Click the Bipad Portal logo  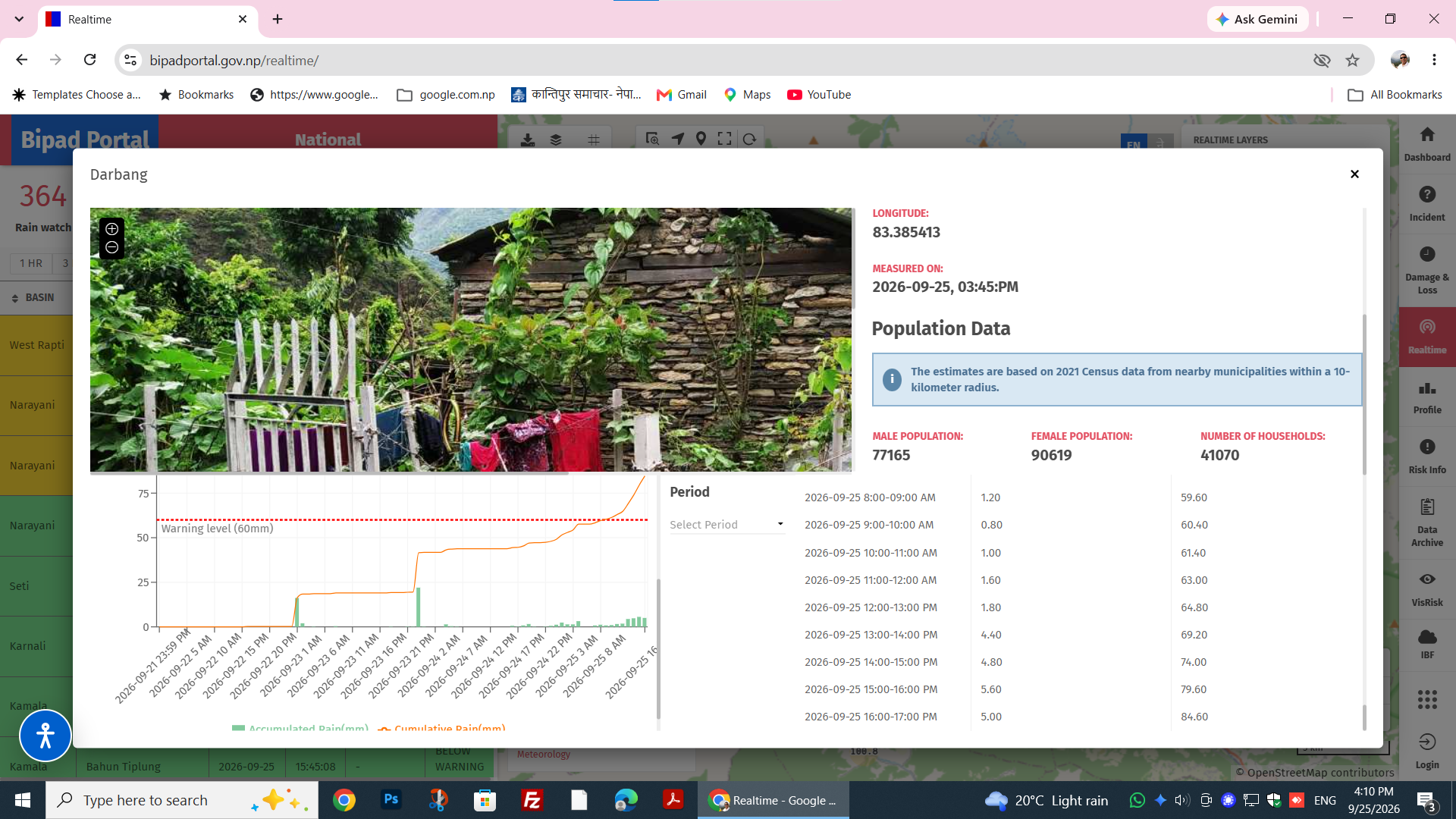coord(85,140)
